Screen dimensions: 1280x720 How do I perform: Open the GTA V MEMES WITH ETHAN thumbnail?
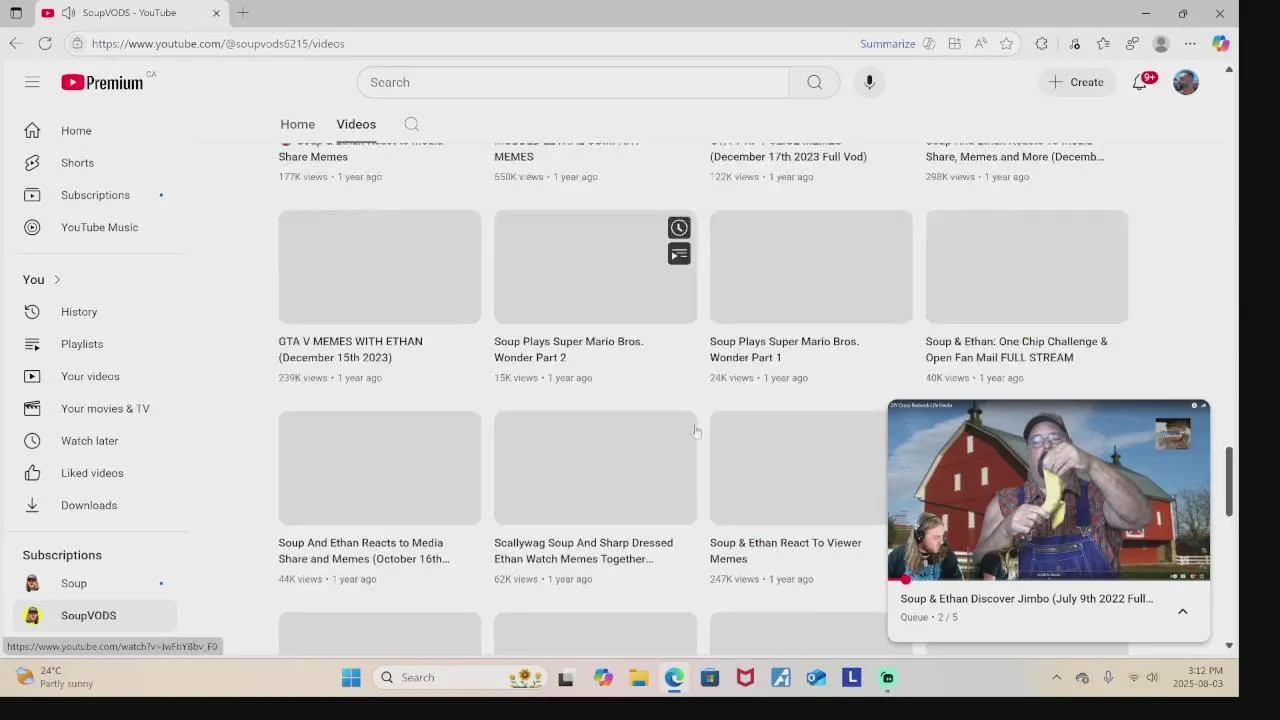[379, 267]
